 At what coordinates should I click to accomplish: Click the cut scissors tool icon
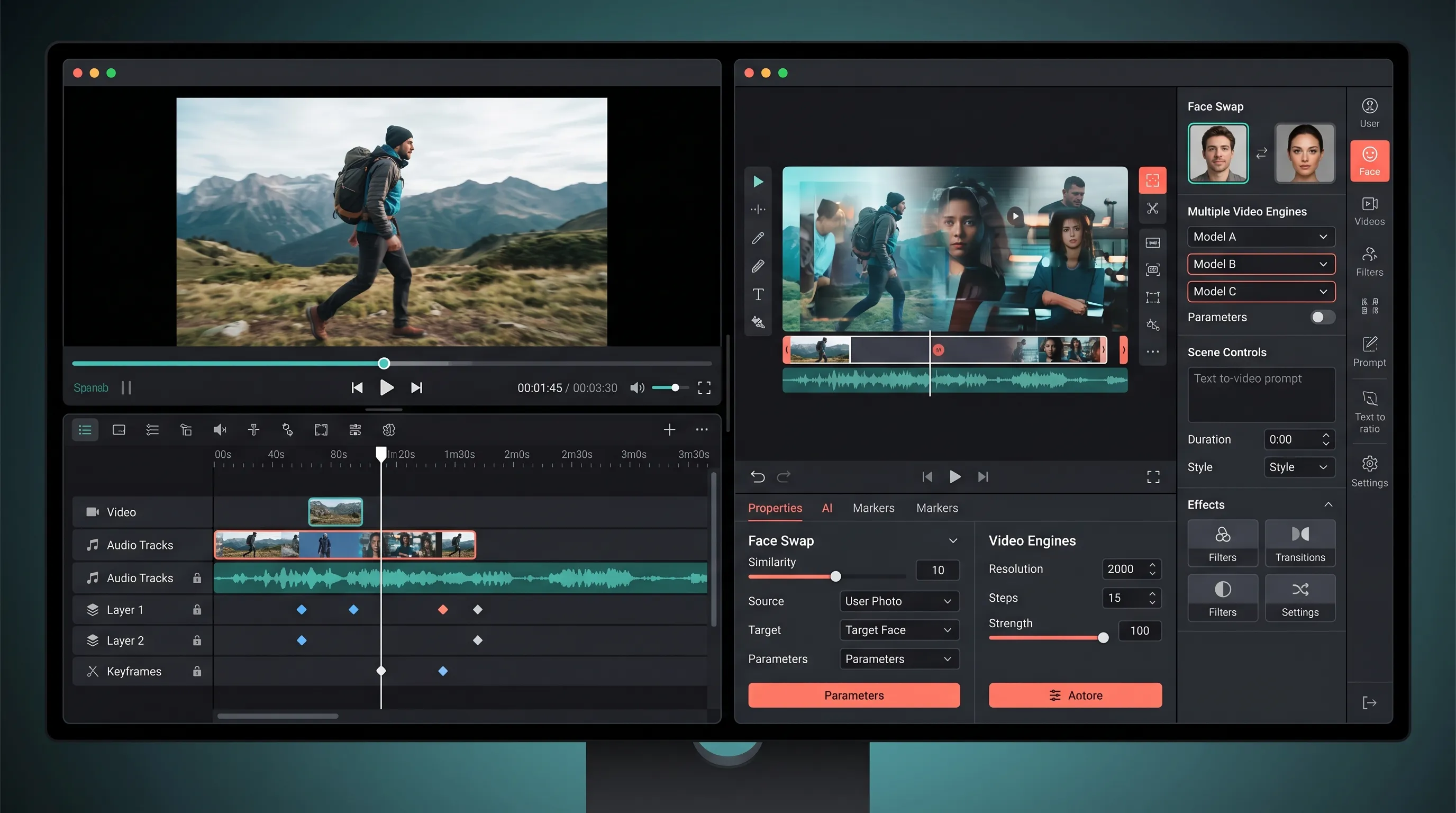1152,208
